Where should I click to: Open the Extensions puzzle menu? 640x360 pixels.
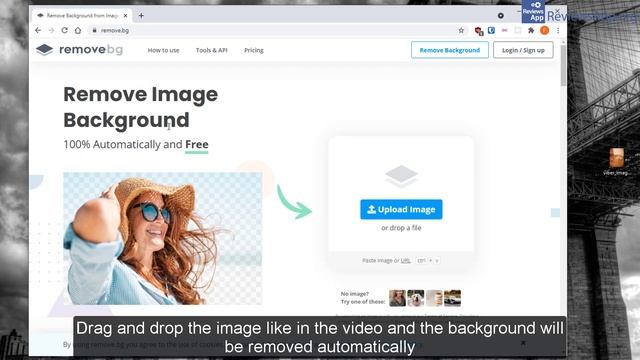click(531, 30)
